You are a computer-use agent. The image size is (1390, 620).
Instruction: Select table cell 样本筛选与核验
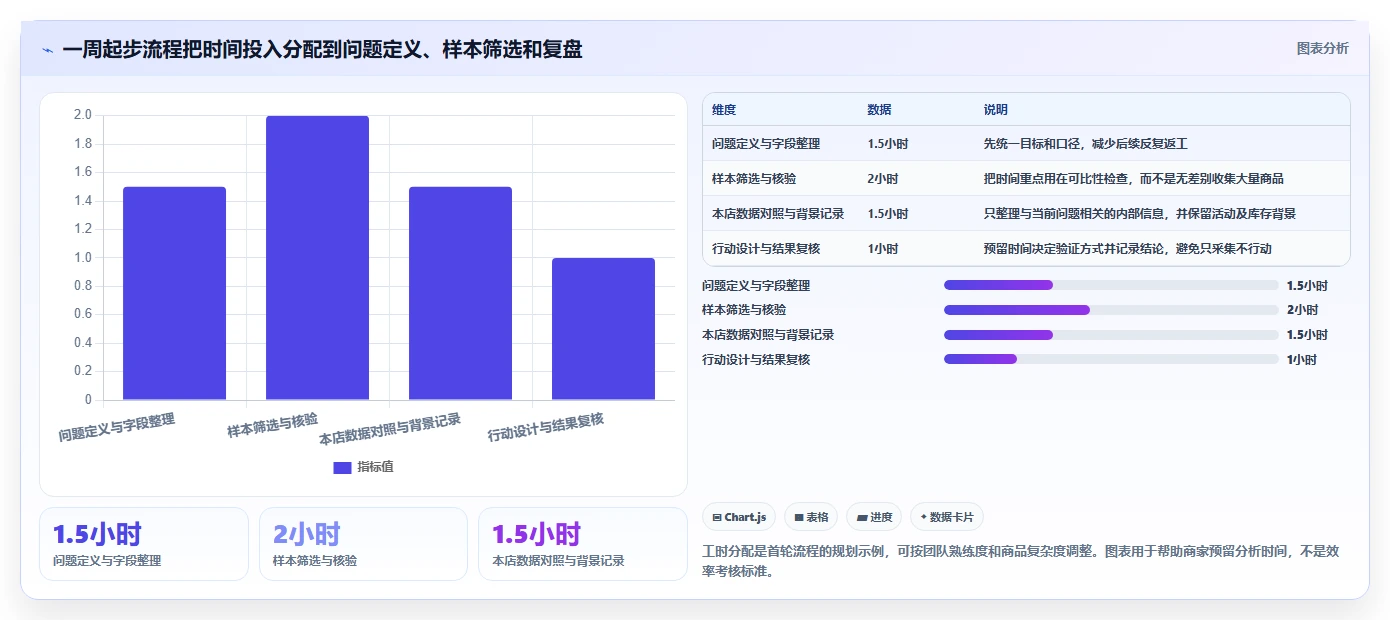[754, 179]
